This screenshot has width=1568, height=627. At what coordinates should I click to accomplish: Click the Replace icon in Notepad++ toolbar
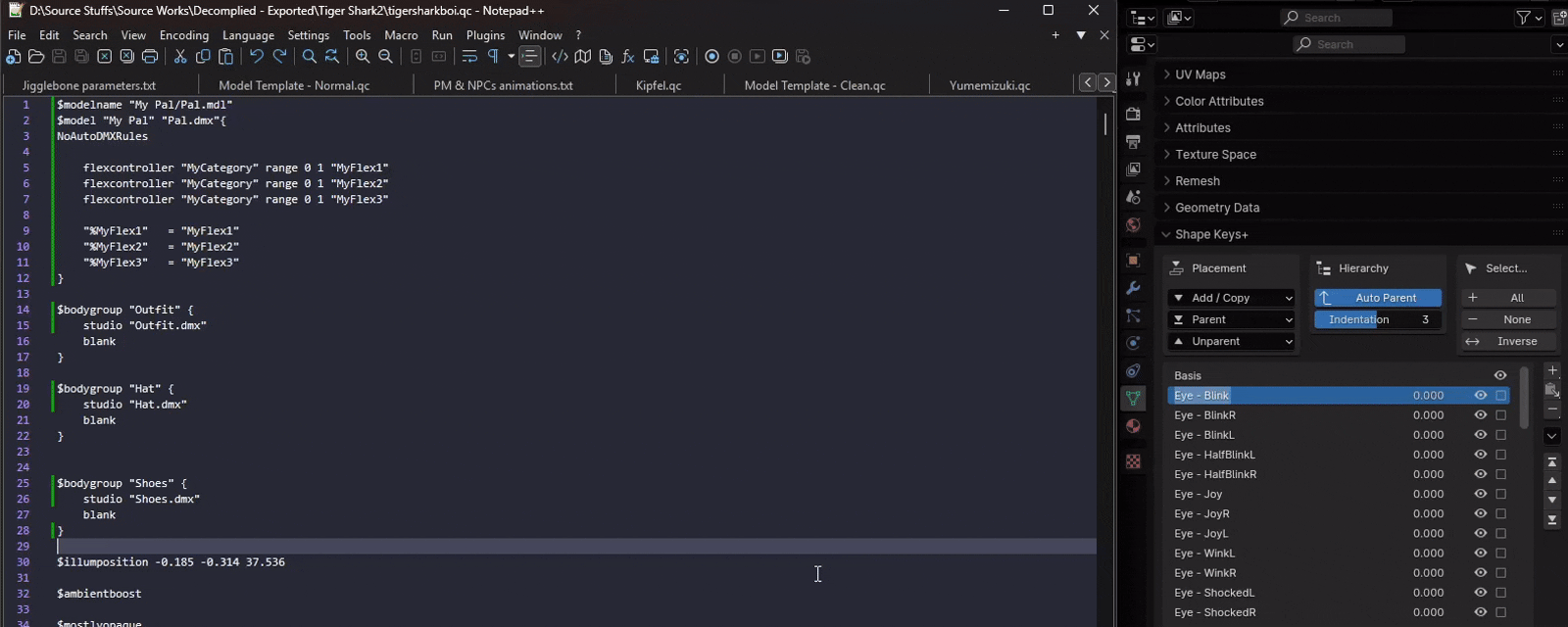[x=332, y=57]
